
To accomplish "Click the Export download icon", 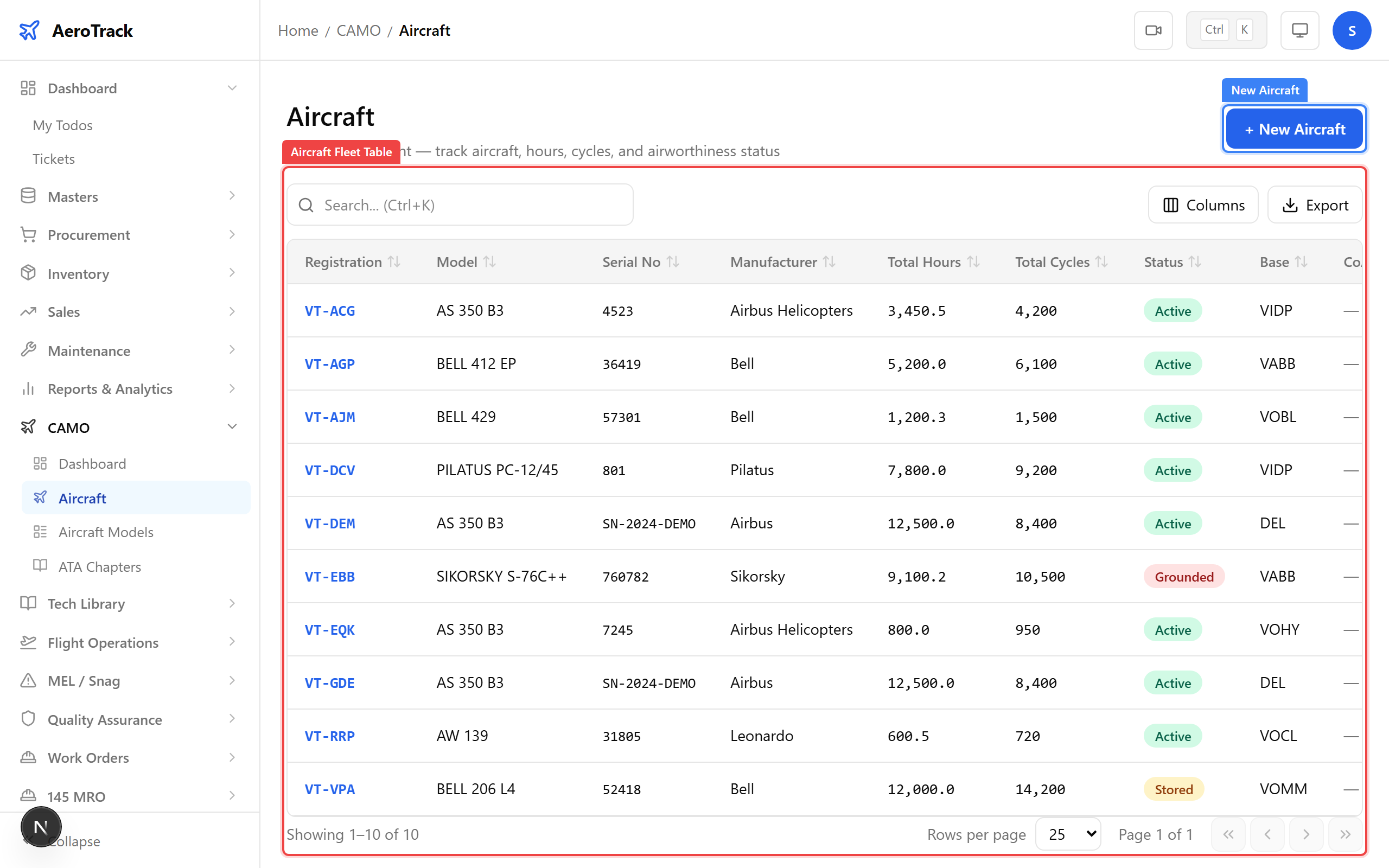I will click(x=1290, y=205).
